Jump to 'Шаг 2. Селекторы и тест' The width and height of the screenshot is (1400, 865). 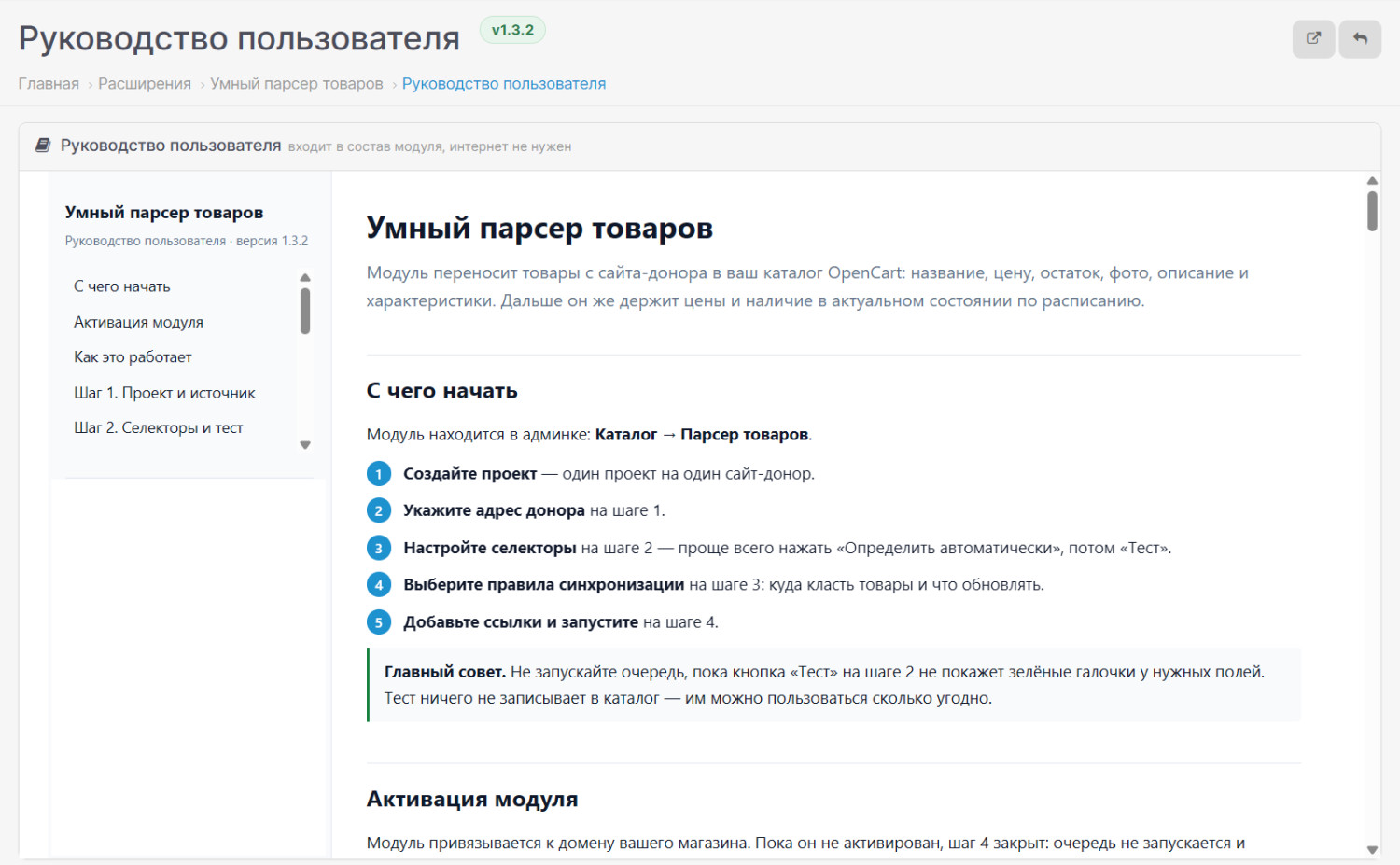[159, 428]
